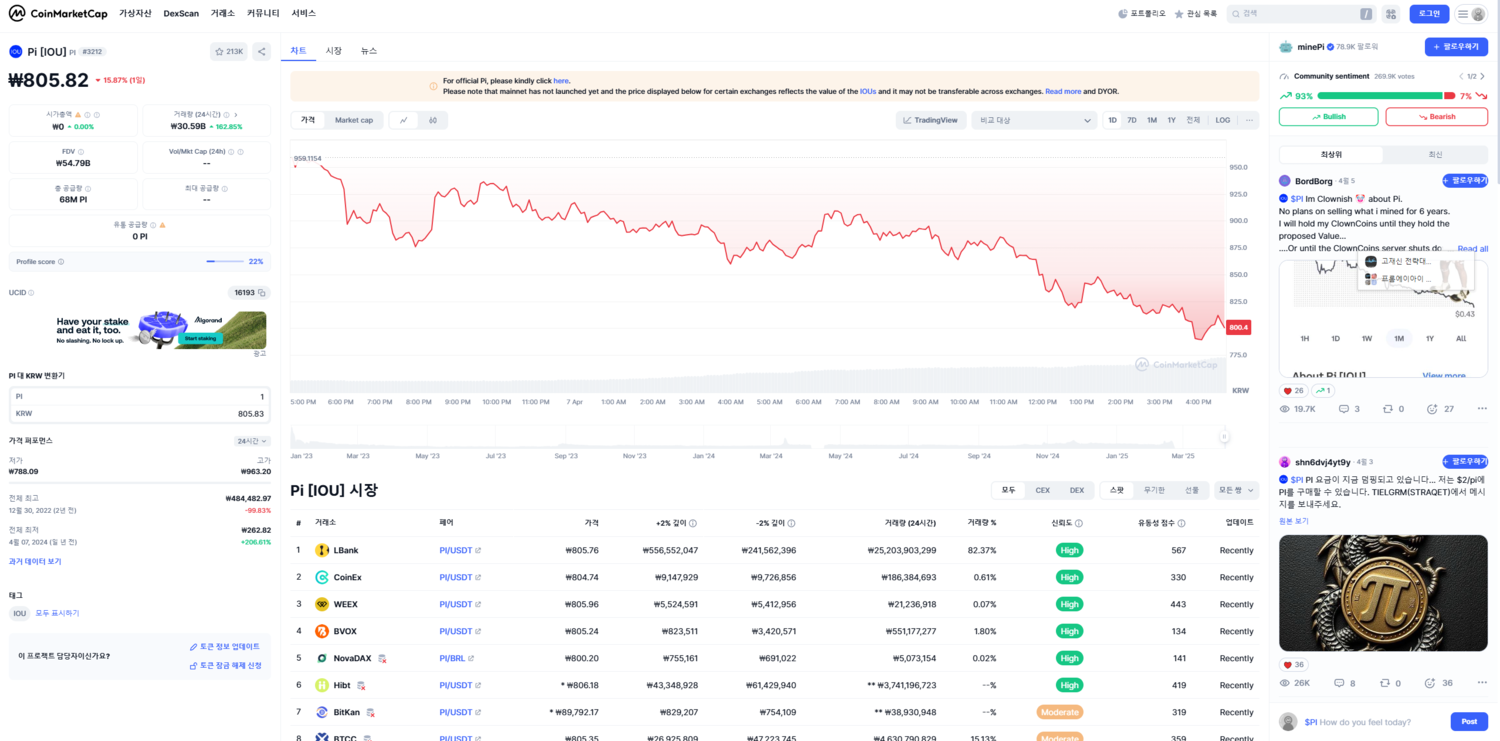Select the 7D chart time range
Image resolution: width=1500 pixels, height=741 pixels.
pyautogui.click(x=1132, y=120)
